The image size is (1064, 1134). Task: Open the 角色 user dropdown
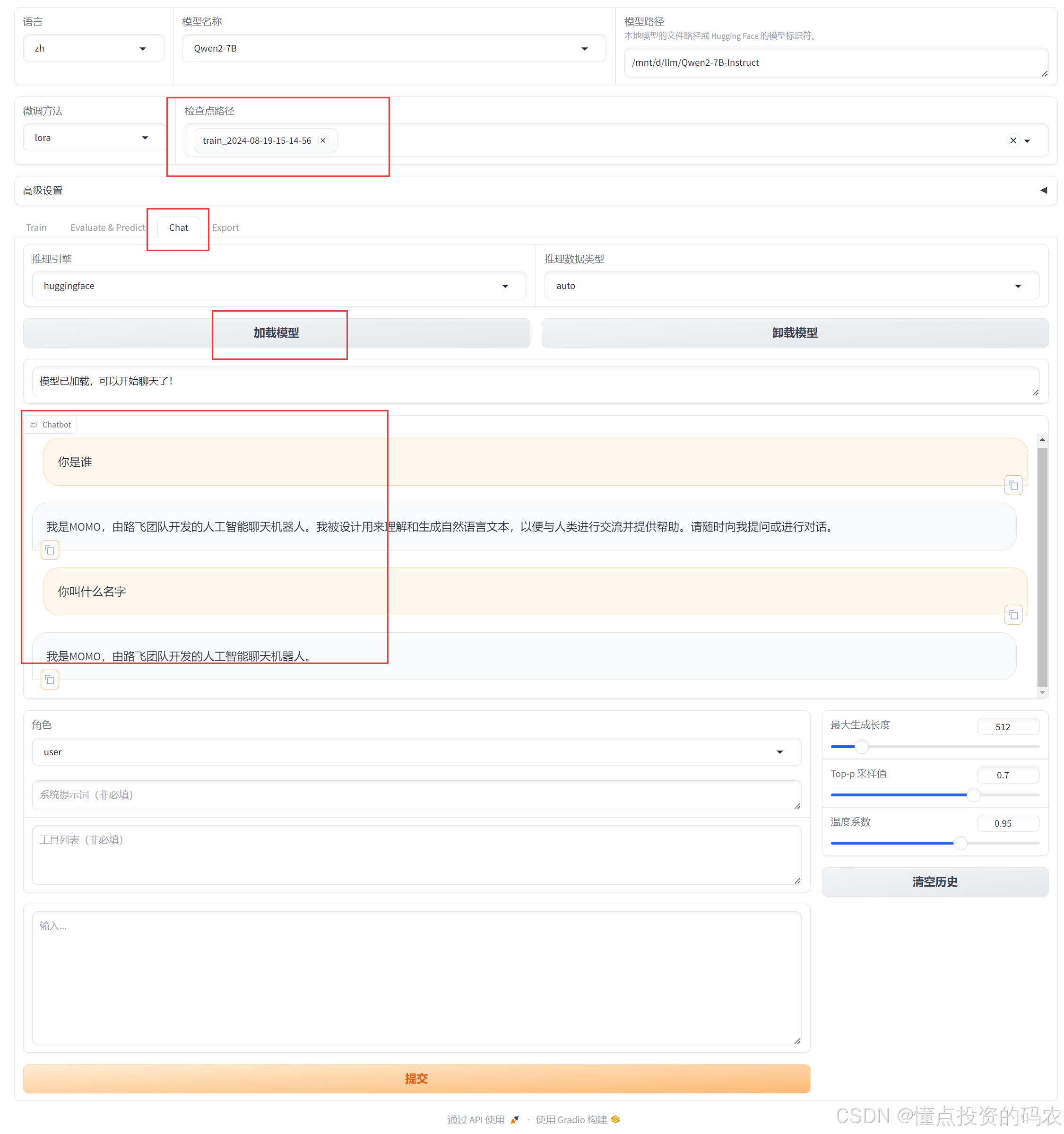(x=416, y=752)
